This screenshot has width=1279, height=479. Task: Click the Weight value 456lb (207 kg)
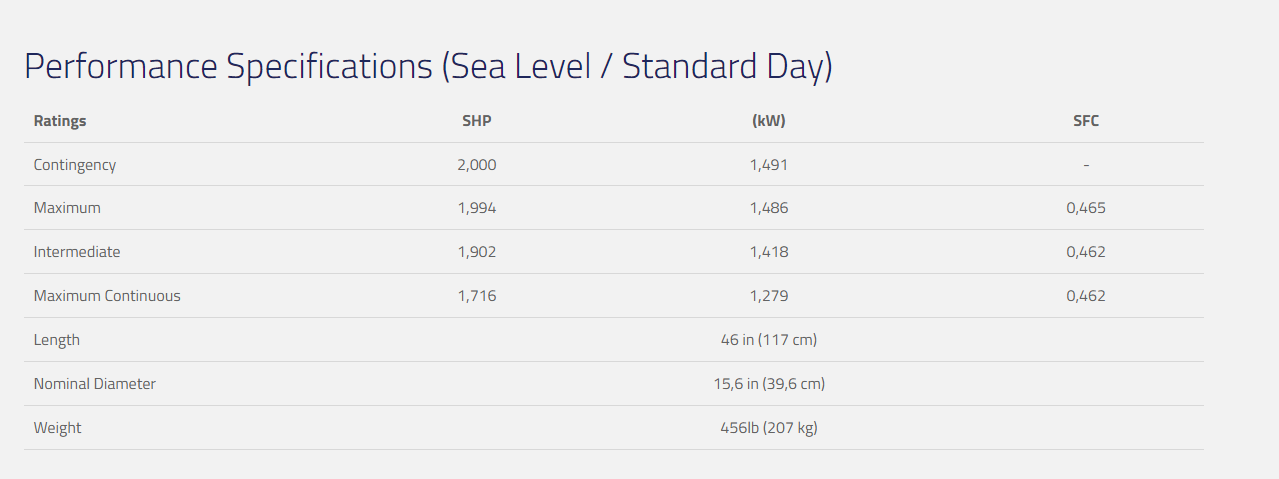769,428
